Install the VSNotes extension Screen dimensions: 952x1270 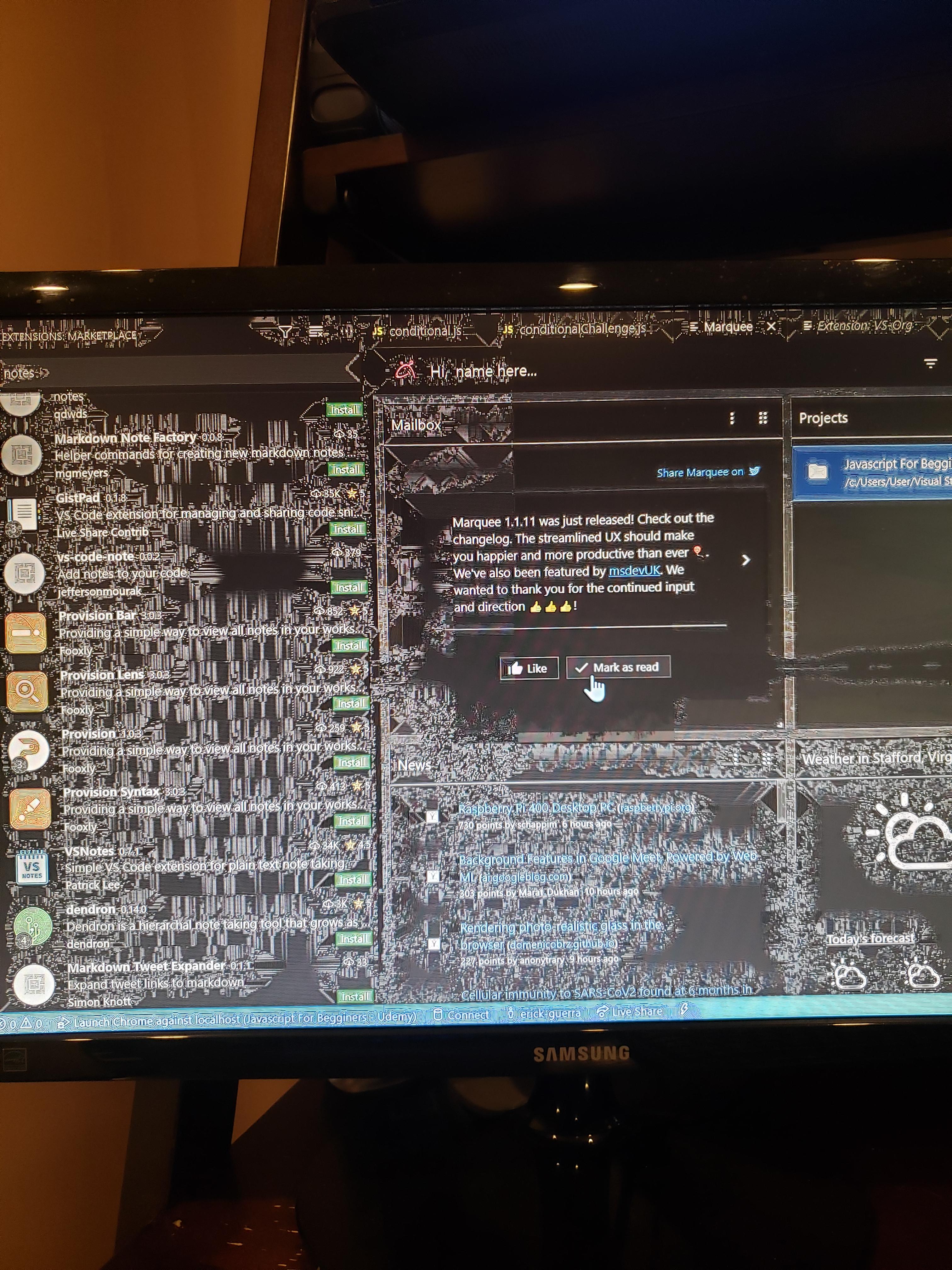(354, 880)
